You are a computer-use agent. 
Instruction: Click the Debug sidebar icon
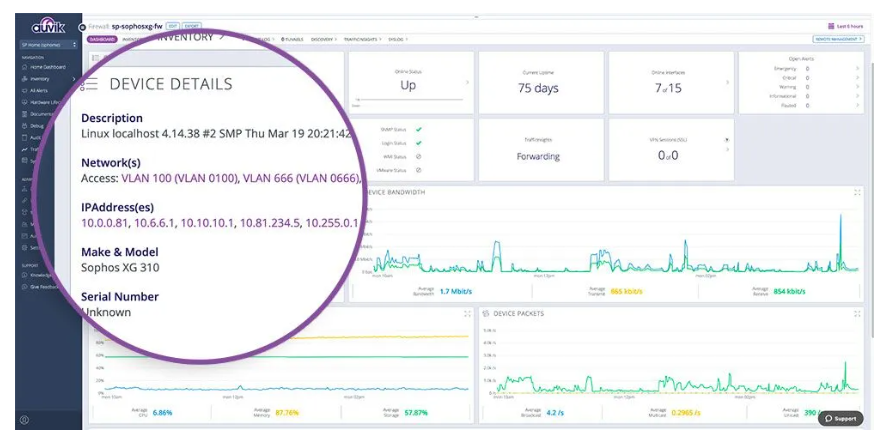(24, 126)
